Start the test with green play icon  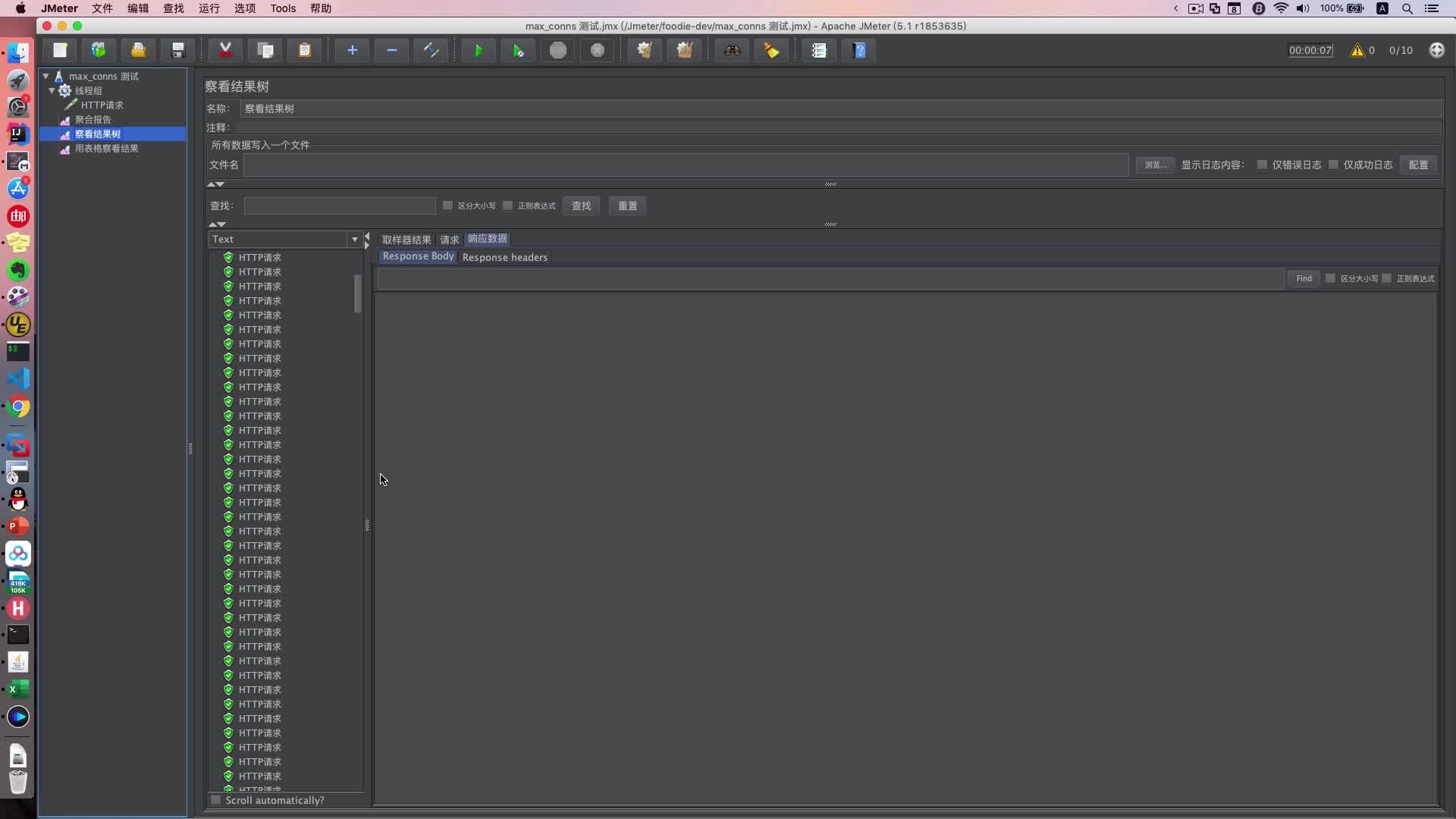click(479, 50)
